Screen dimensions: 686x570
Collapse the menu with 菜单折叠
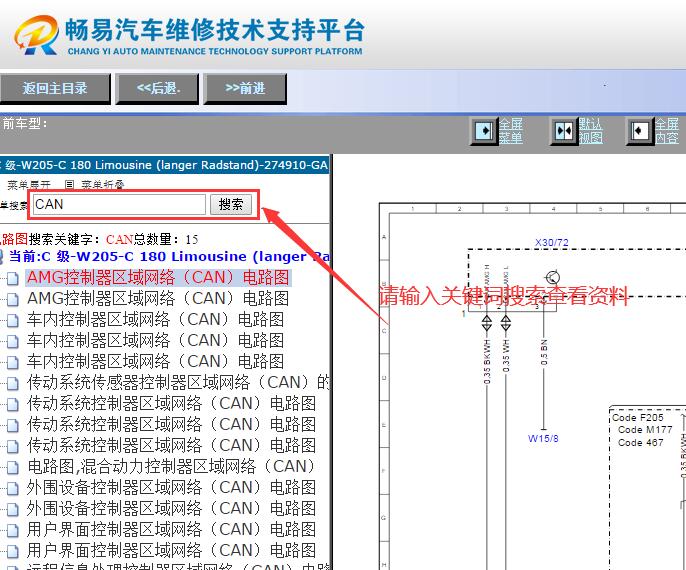pyautogui.click(x=103, y=185)
